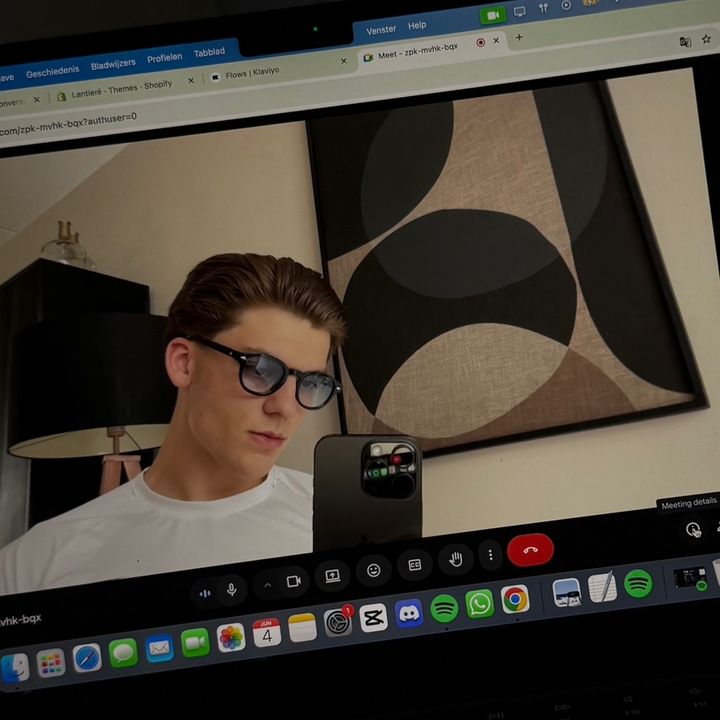720x720 pixels.
Task: Open the Preview app icon in Dock
Action: [x=567, y=592]
